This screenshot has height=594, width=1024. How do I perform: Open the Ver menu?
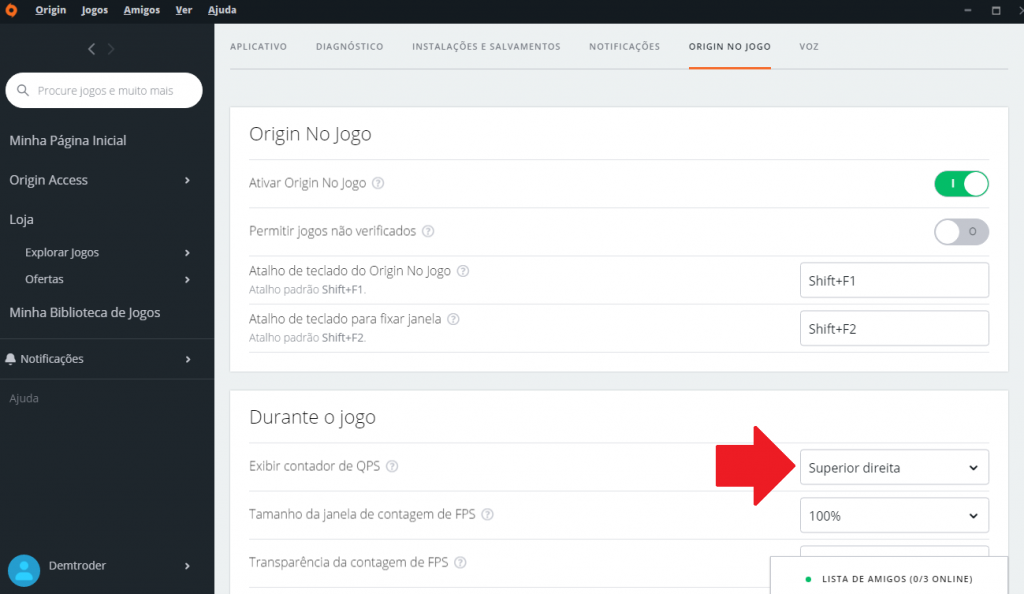click(184, 10)
